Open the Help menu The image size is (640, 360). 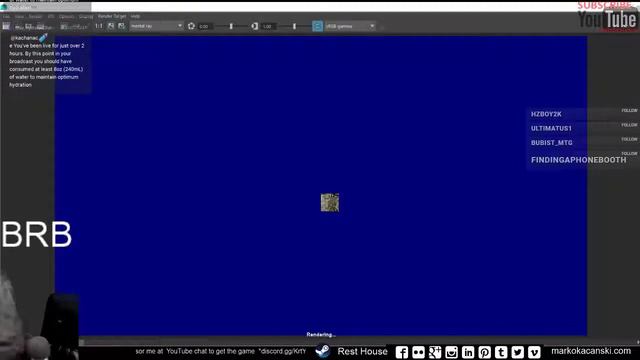[135, 16]
